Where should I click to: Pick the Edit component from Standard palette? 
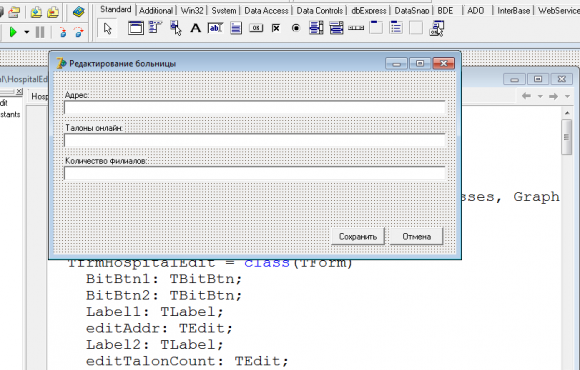coord(215,28)
